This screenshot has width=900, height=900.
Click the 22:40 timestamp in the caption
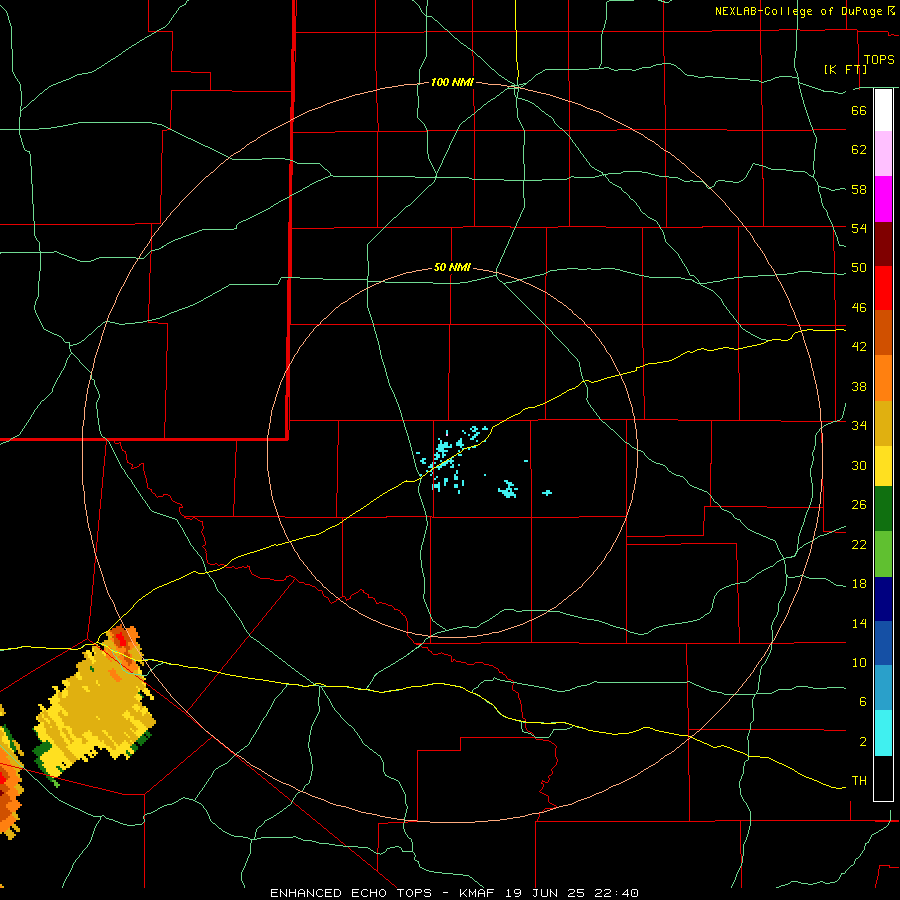(x=617, y=893)
